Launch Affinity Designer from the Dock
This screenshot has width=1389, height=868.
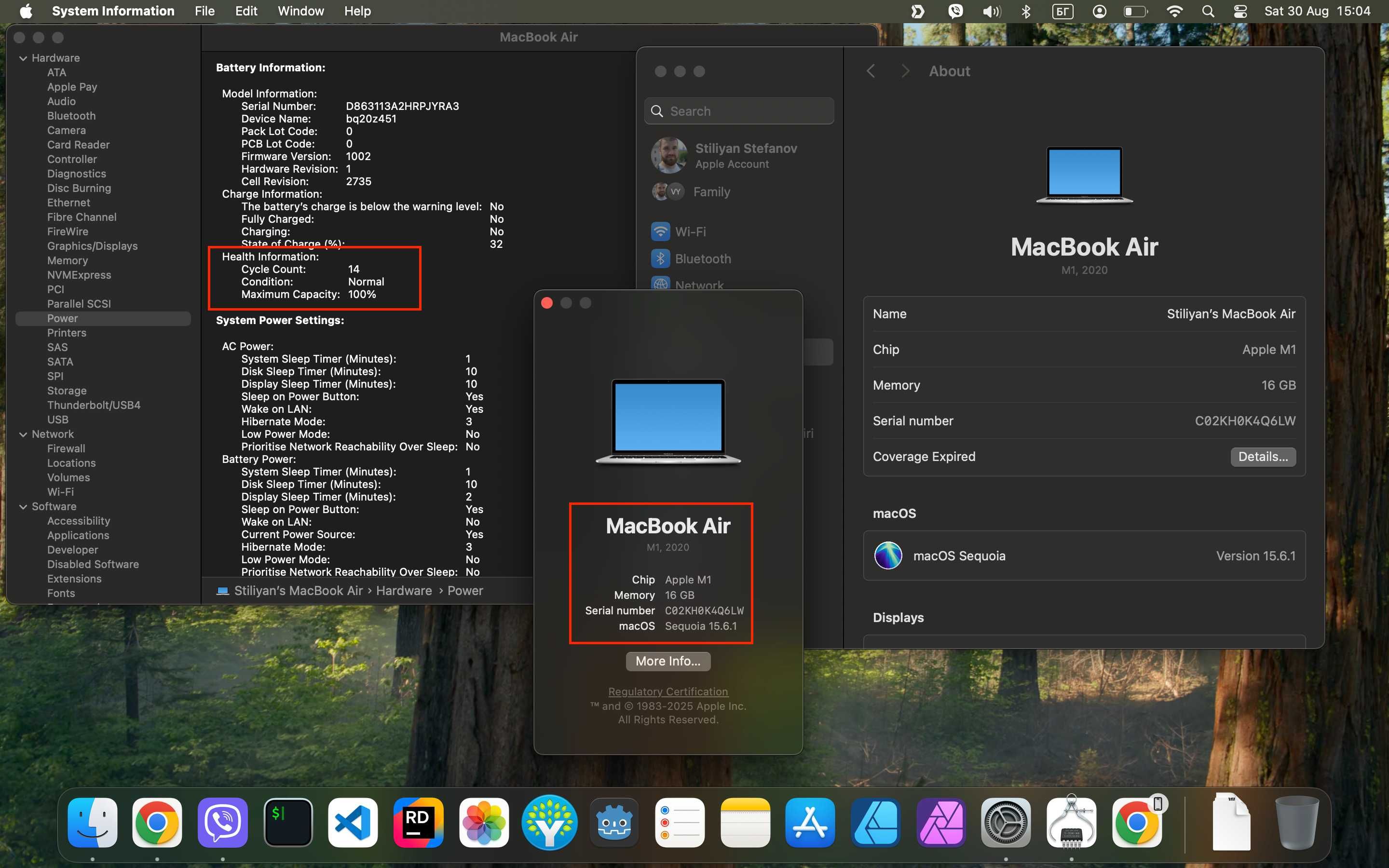(x=875, y=822)
